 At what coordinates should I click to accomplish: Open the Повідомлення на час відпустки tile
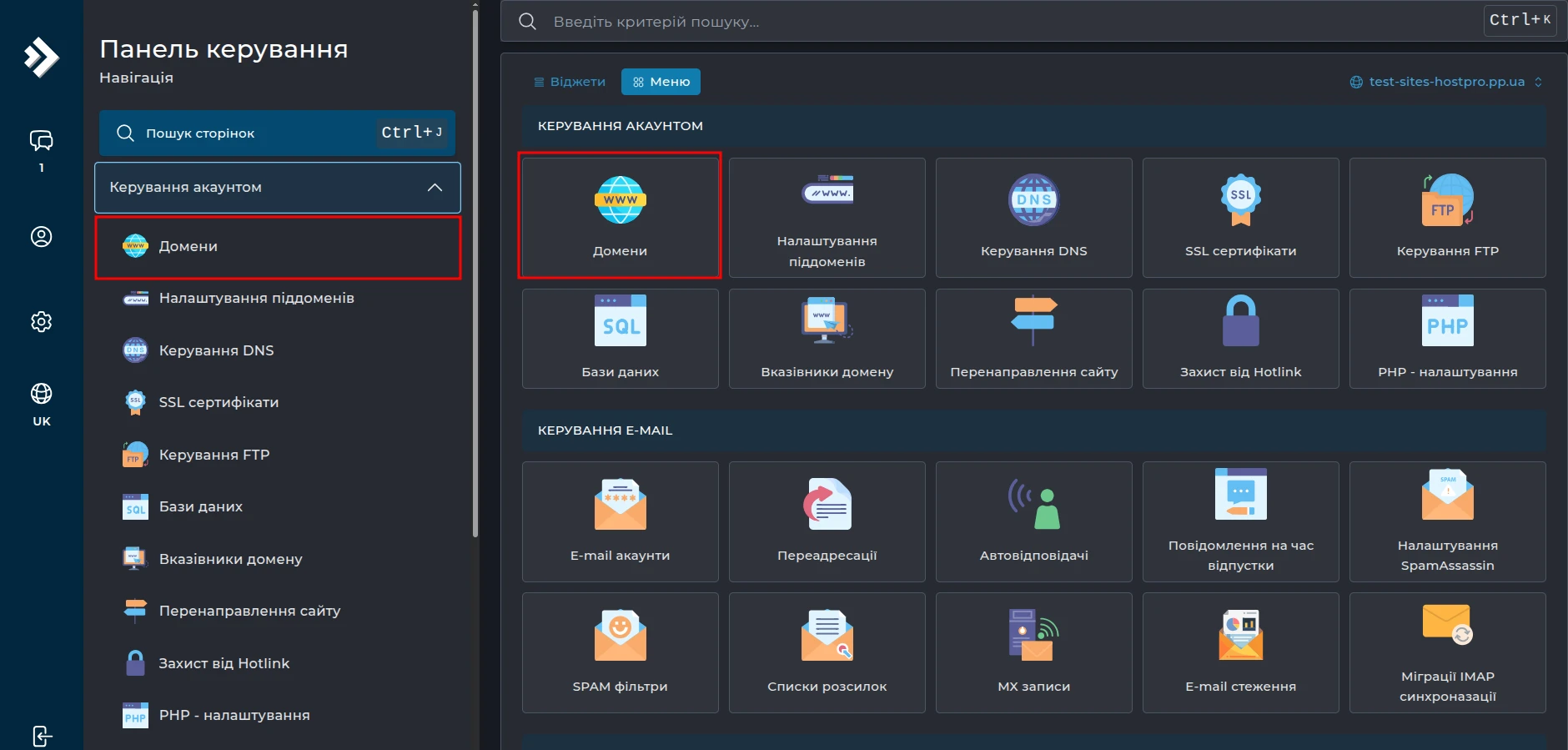click(1240, 521)
